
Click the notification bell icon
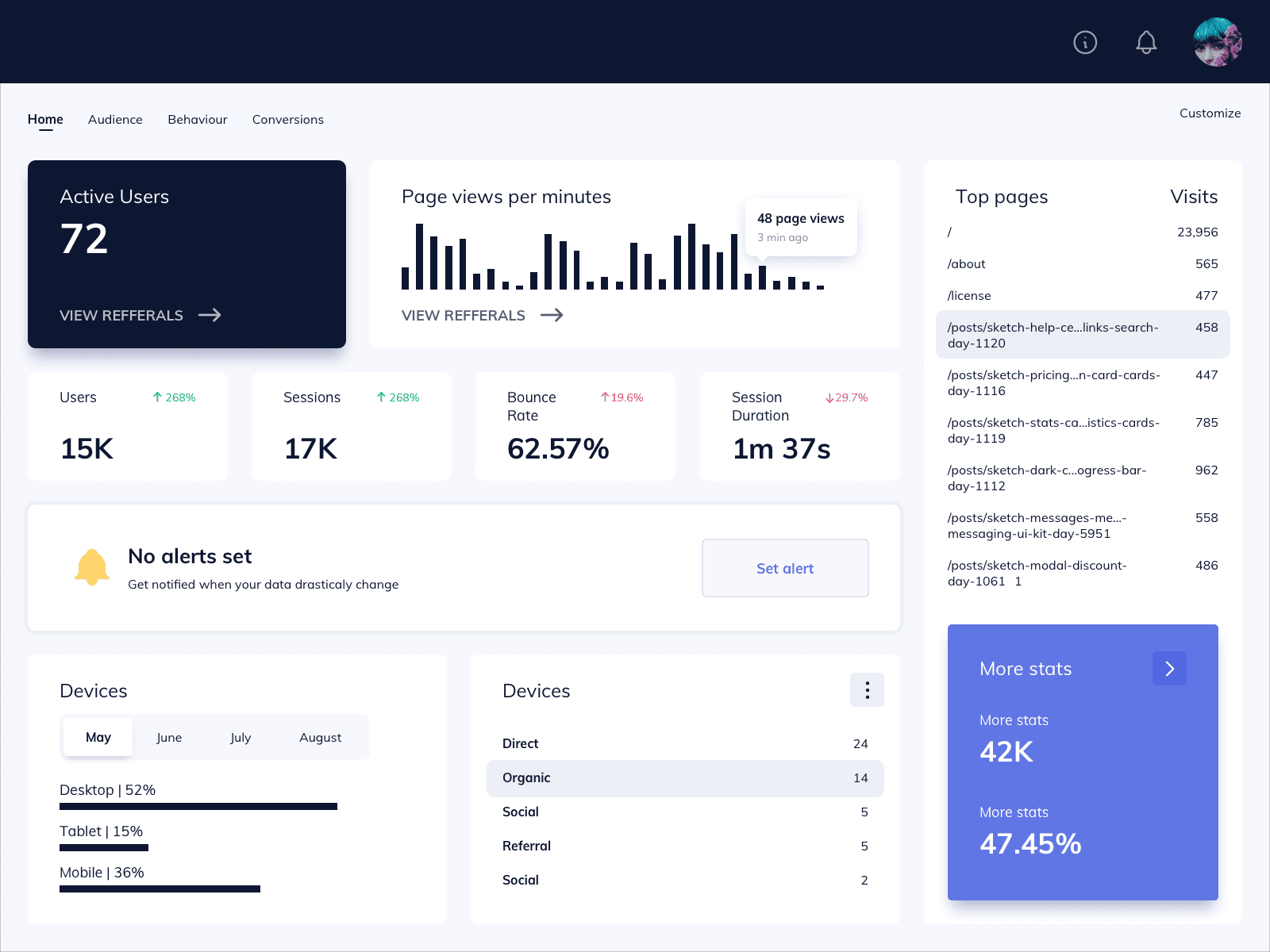[x=1146, y=42]
